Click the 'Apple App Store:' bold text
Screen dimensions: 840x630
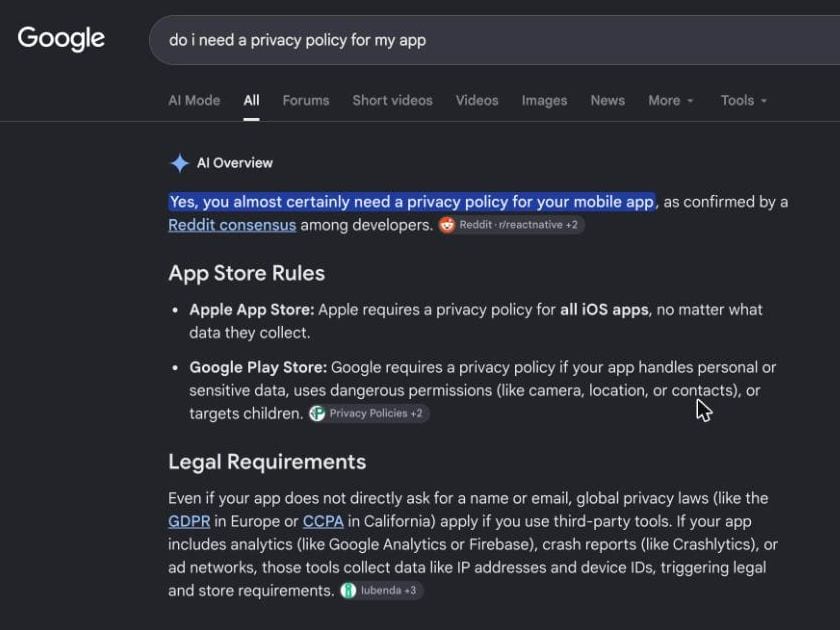tap(252, 310)
